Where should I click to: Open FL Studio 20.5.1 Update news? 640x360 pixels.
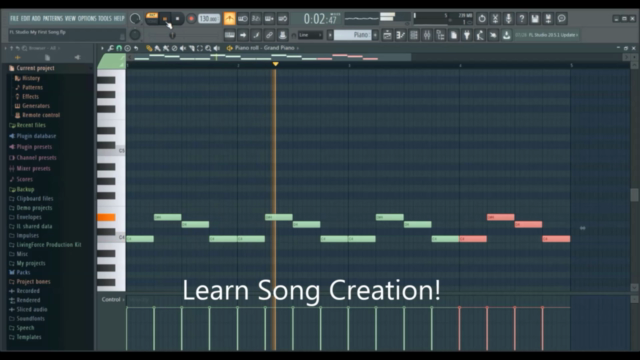[547, 35]
